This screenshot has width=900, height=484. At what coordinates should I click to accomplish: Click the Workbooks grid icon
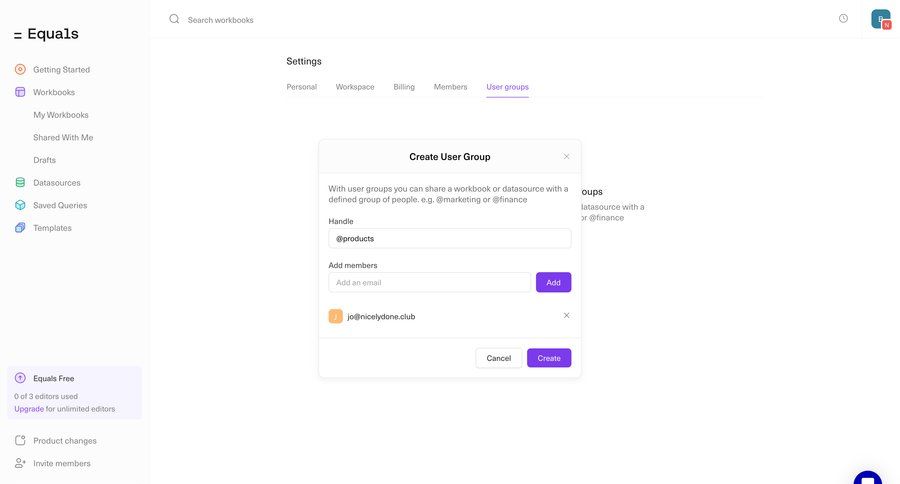[20, 92]
